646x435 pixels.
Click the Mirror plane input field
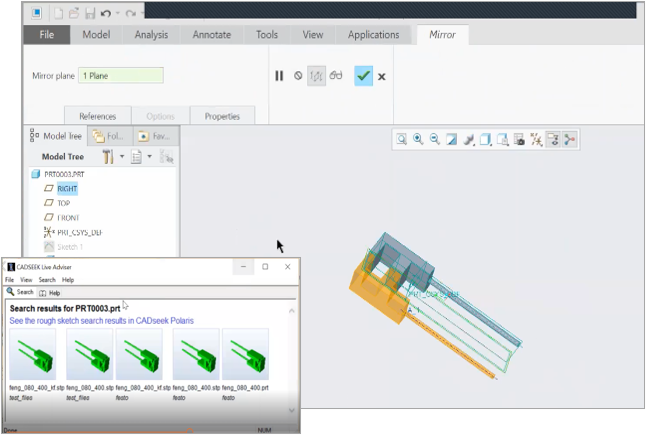pos(120,76)
